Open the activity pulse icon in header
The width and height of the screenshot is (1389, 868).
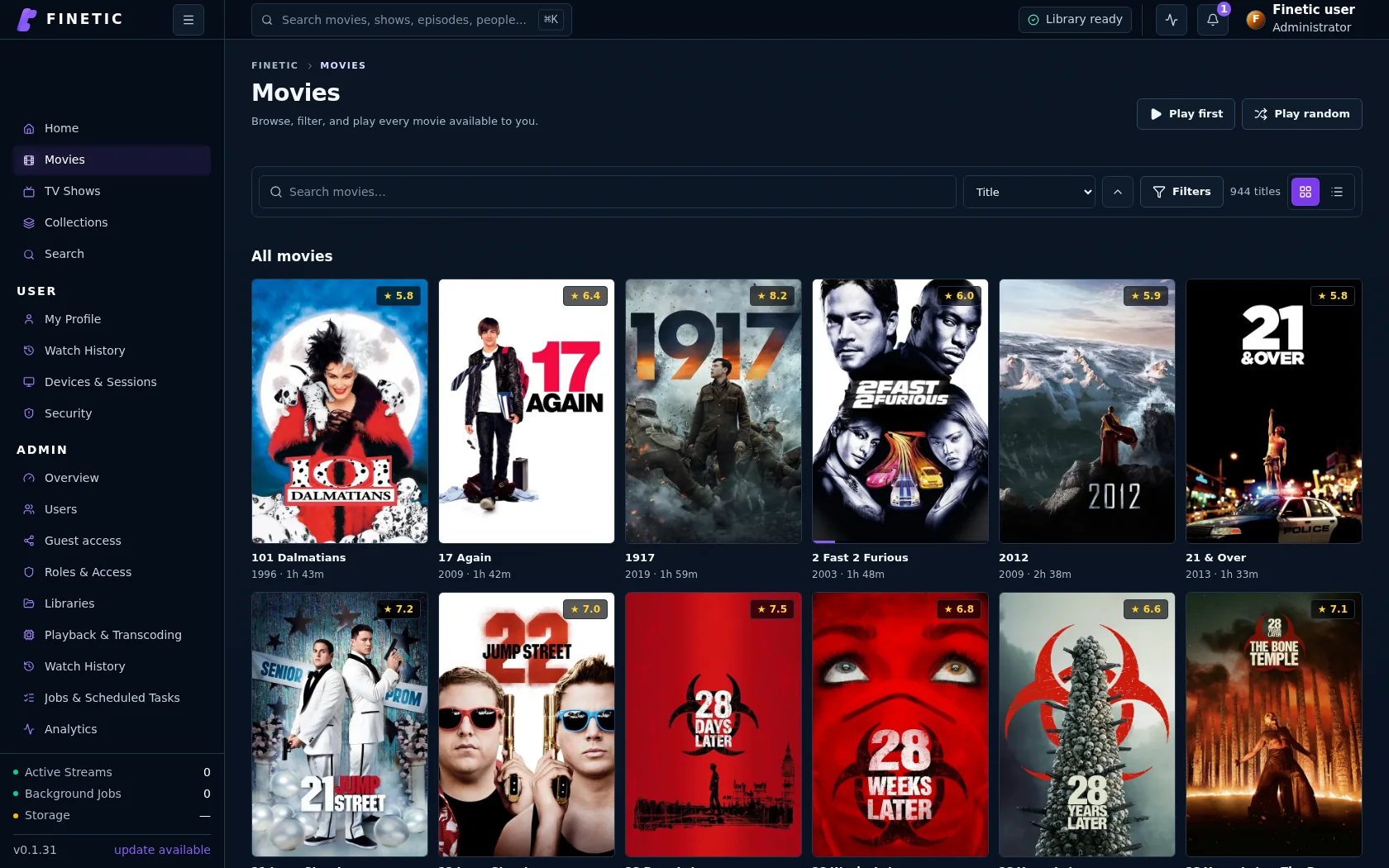click(x=1172, y=20)
